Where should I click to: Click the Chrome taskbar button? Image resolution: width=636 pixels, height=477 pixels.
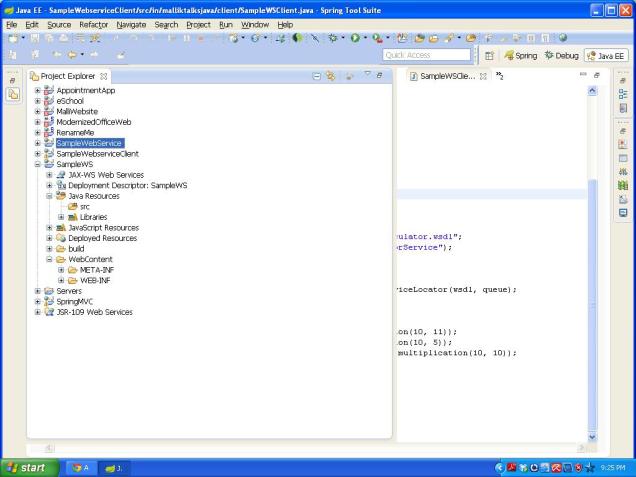coord(81,468)
